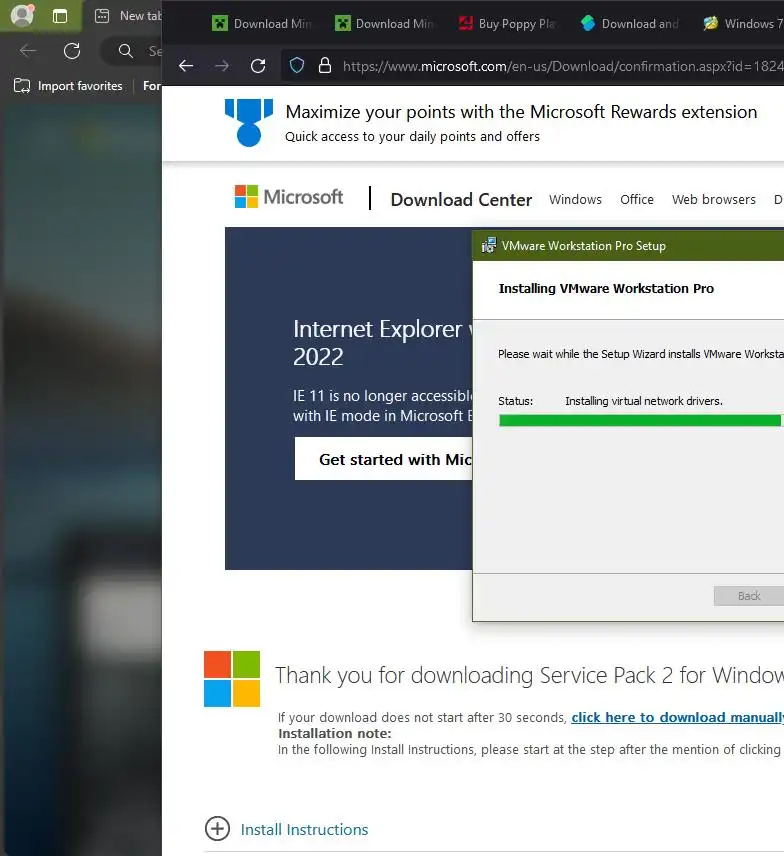Click the Edge search magnifier icon

[126, 51]
